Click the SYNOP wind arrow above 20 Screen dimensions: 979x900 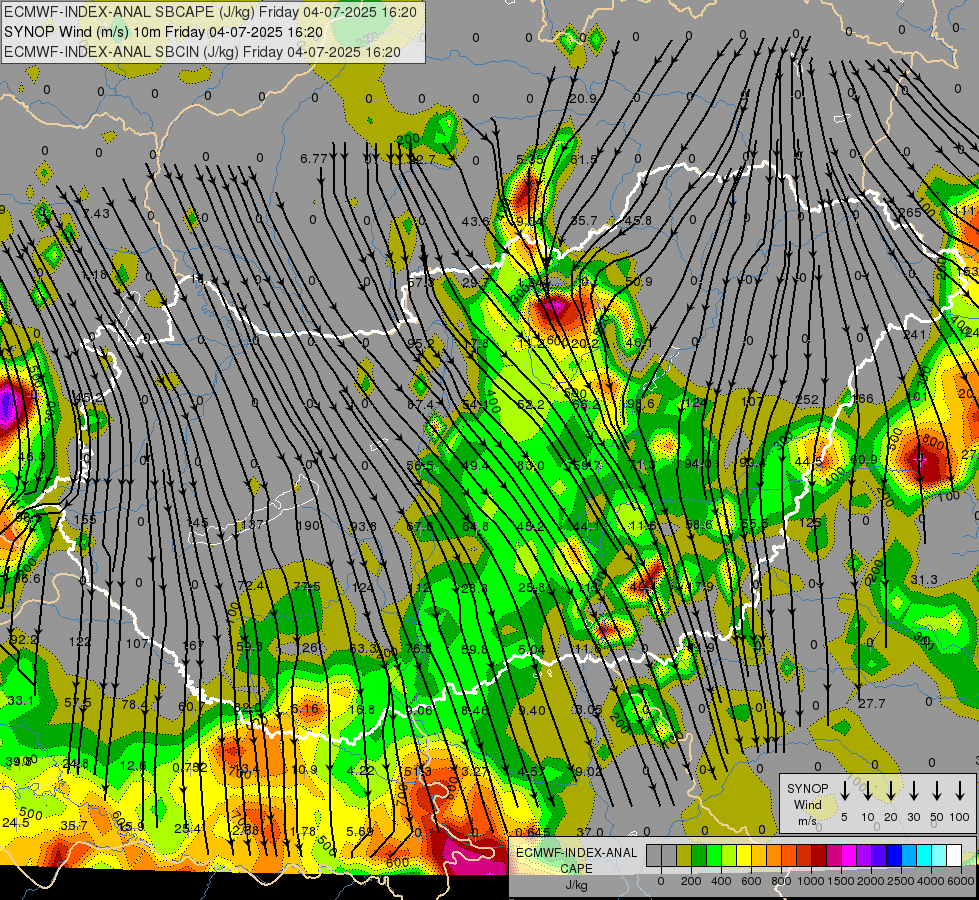(x=890, y=790)
